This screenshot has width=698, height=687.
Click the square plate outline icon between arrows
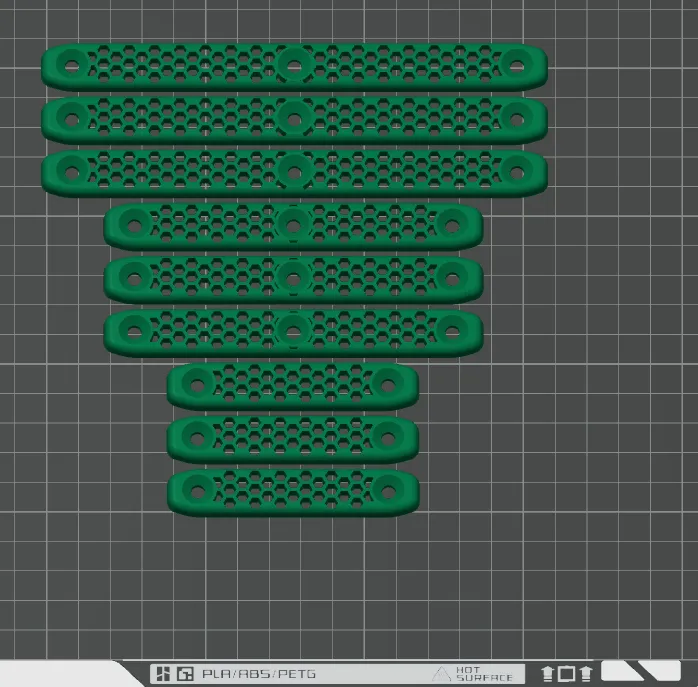click(x=567, y=674)
